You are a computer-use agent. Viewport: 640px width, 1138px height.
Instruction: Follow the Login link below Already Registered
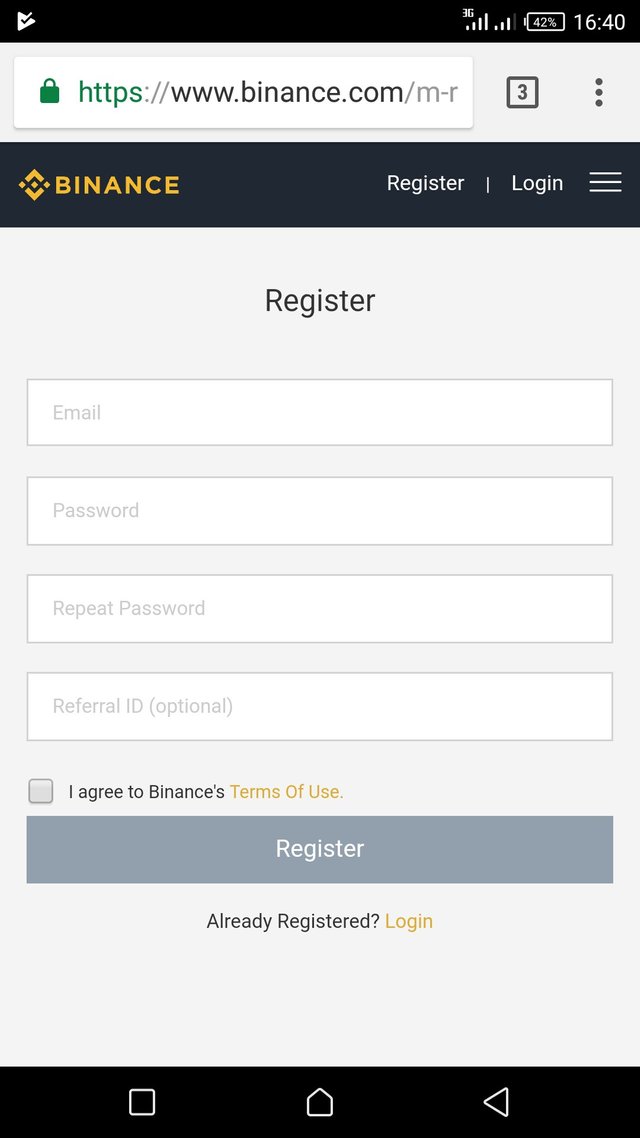click(x=408, y=921)
